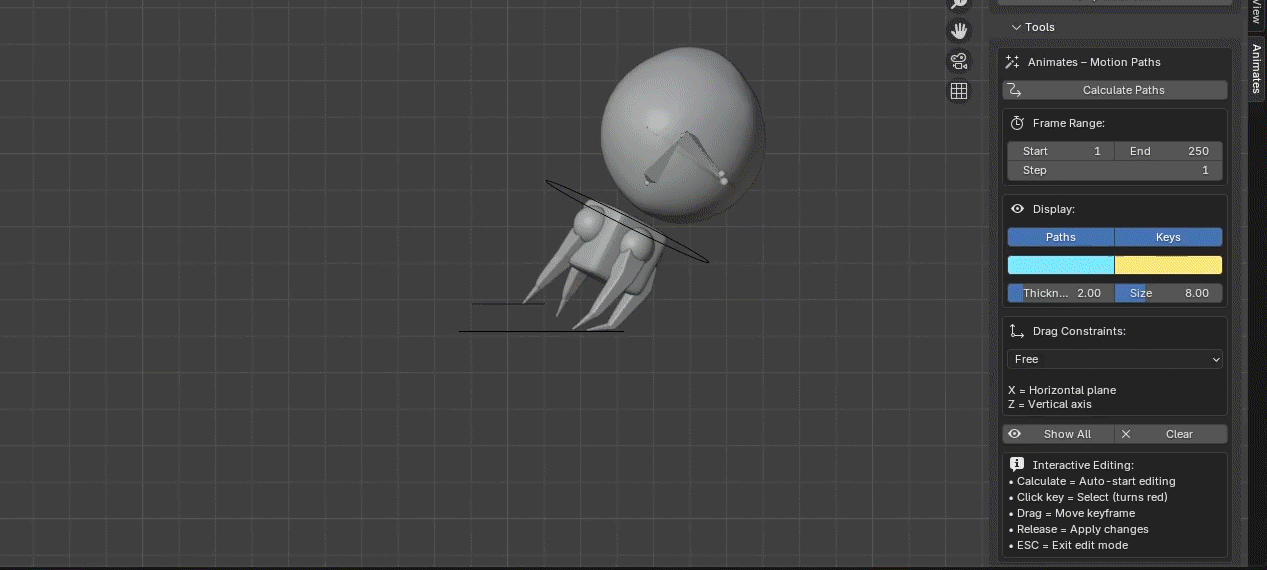Toggle the camera view icon

pyautogui.click(x=959, y=61)
